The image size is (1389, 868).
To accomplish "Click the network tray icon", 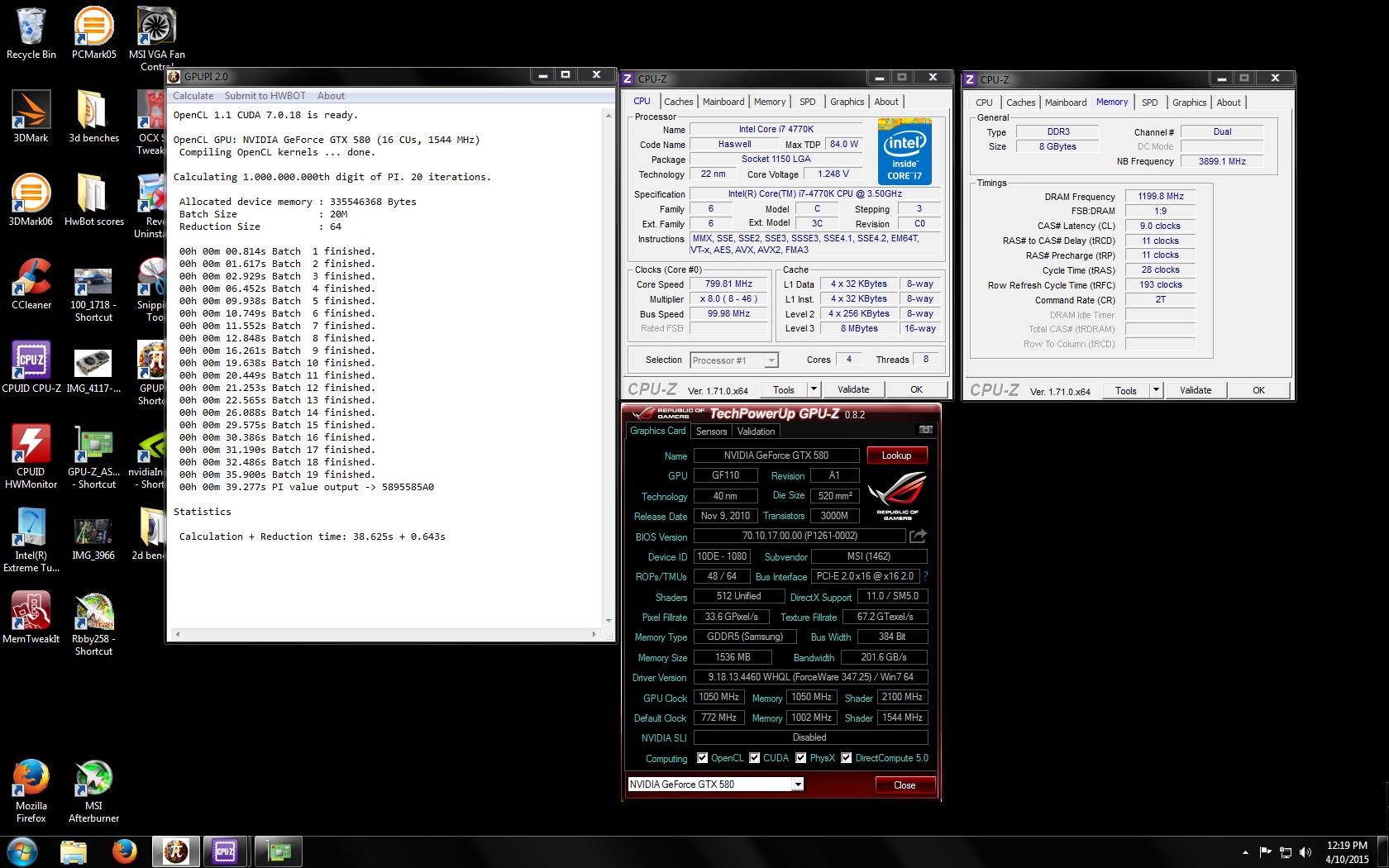I will click(1286, 852).
